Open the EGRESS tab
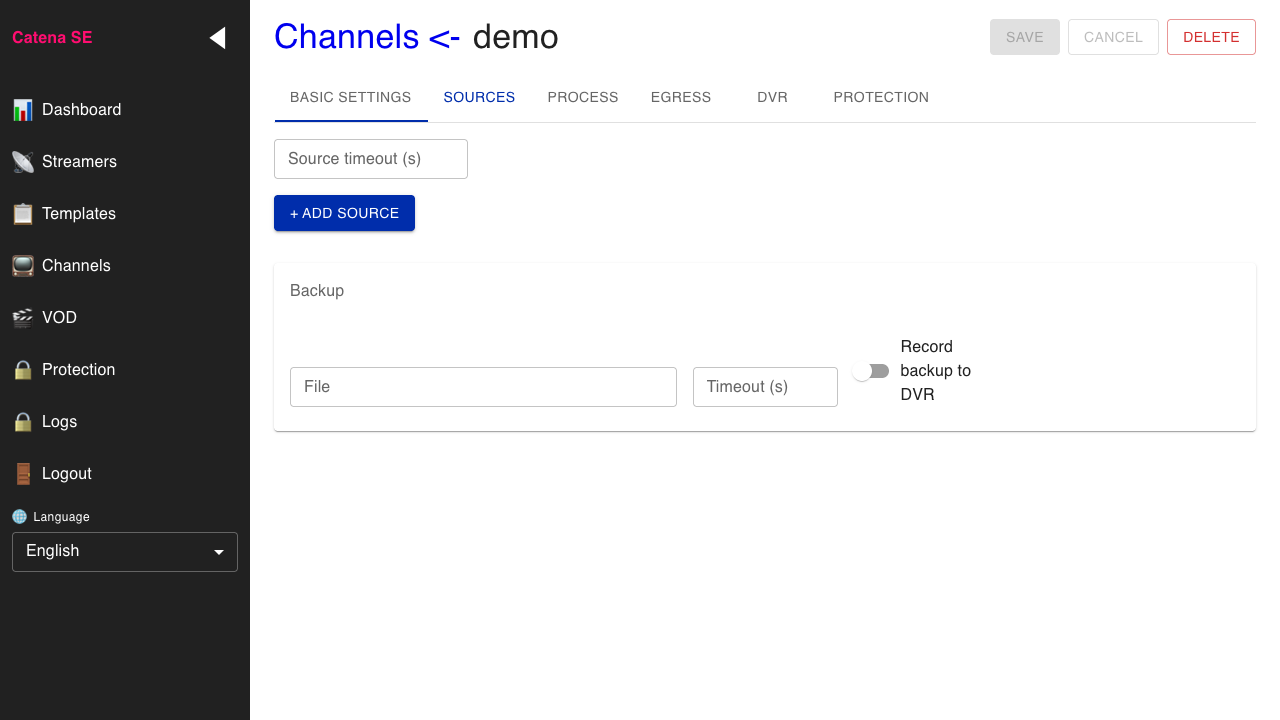The width and height of the screenshot is (1280, 720). point(681,97)
